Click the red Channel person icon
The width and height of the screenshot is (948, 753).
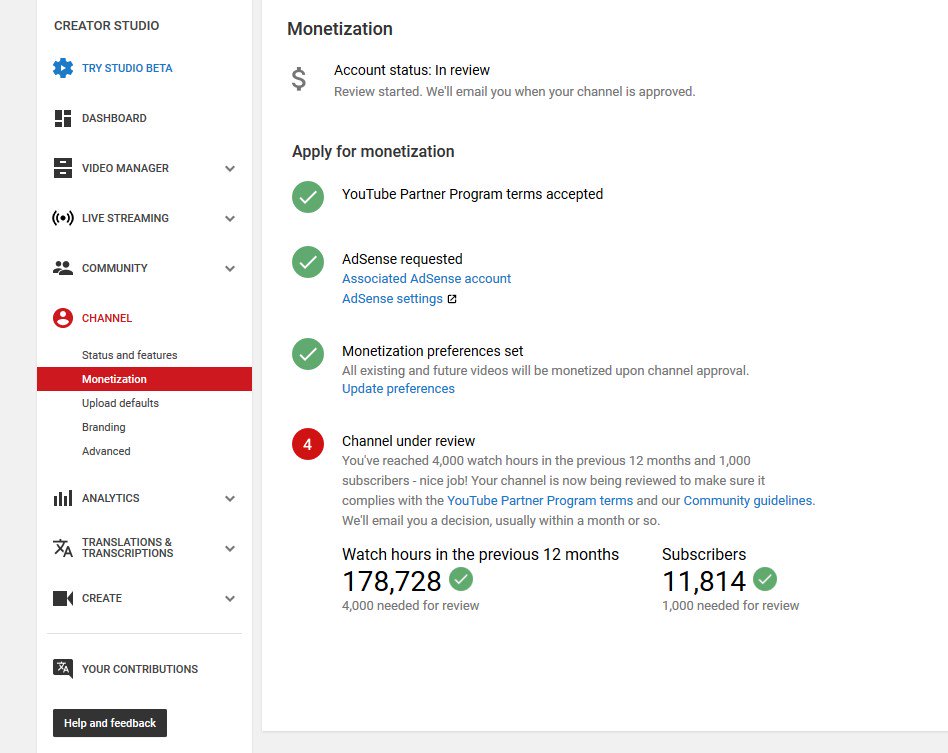(x=63, y=318)
